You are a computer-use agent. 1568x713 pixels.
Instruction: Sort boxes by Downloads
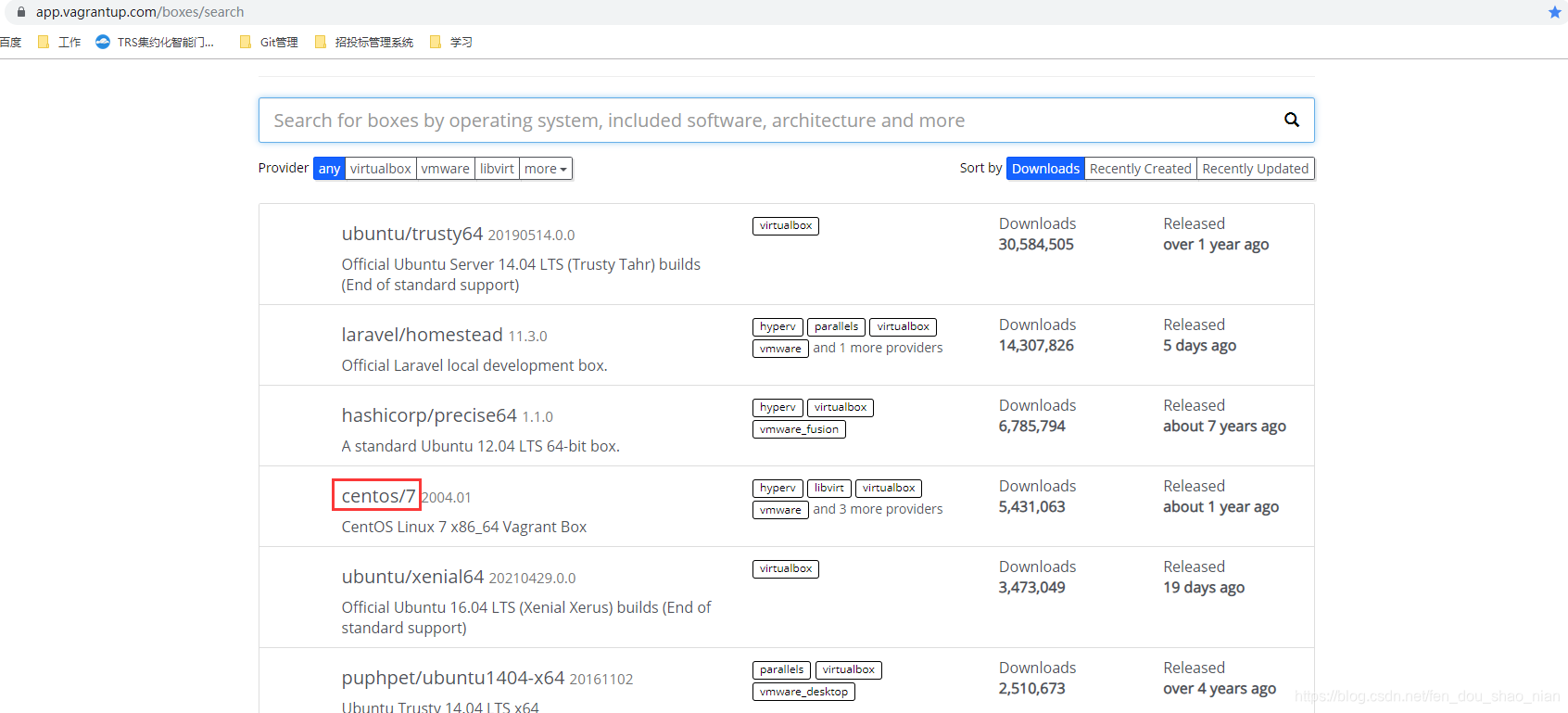click(x=1045, y=169)
